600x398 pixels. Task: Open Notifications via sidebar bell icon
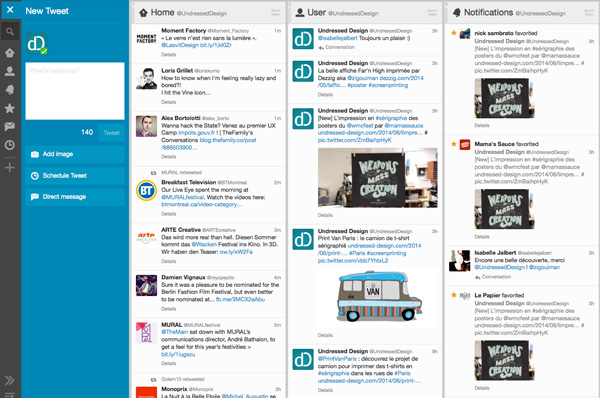click(x=10, y=90)
